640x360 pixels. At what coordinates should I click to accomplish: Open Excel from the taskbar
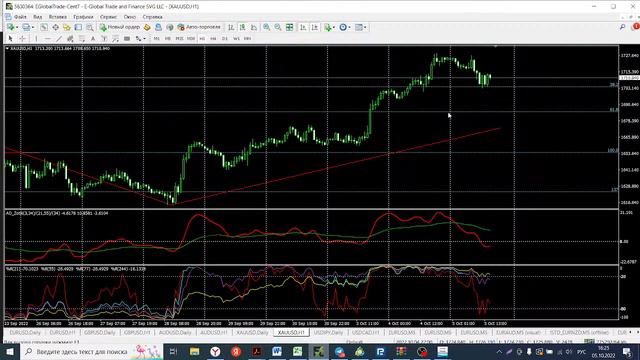[298, 351]
